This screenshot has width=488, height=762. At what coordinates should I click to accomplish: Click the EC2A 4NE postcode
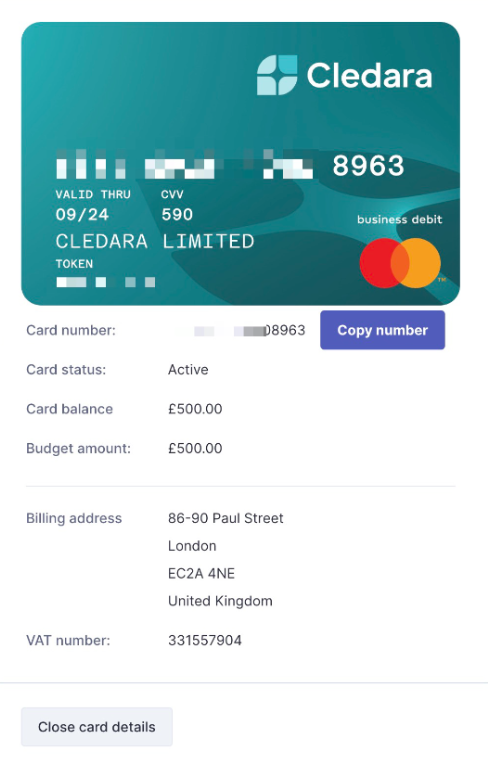[x=201, y=573]
